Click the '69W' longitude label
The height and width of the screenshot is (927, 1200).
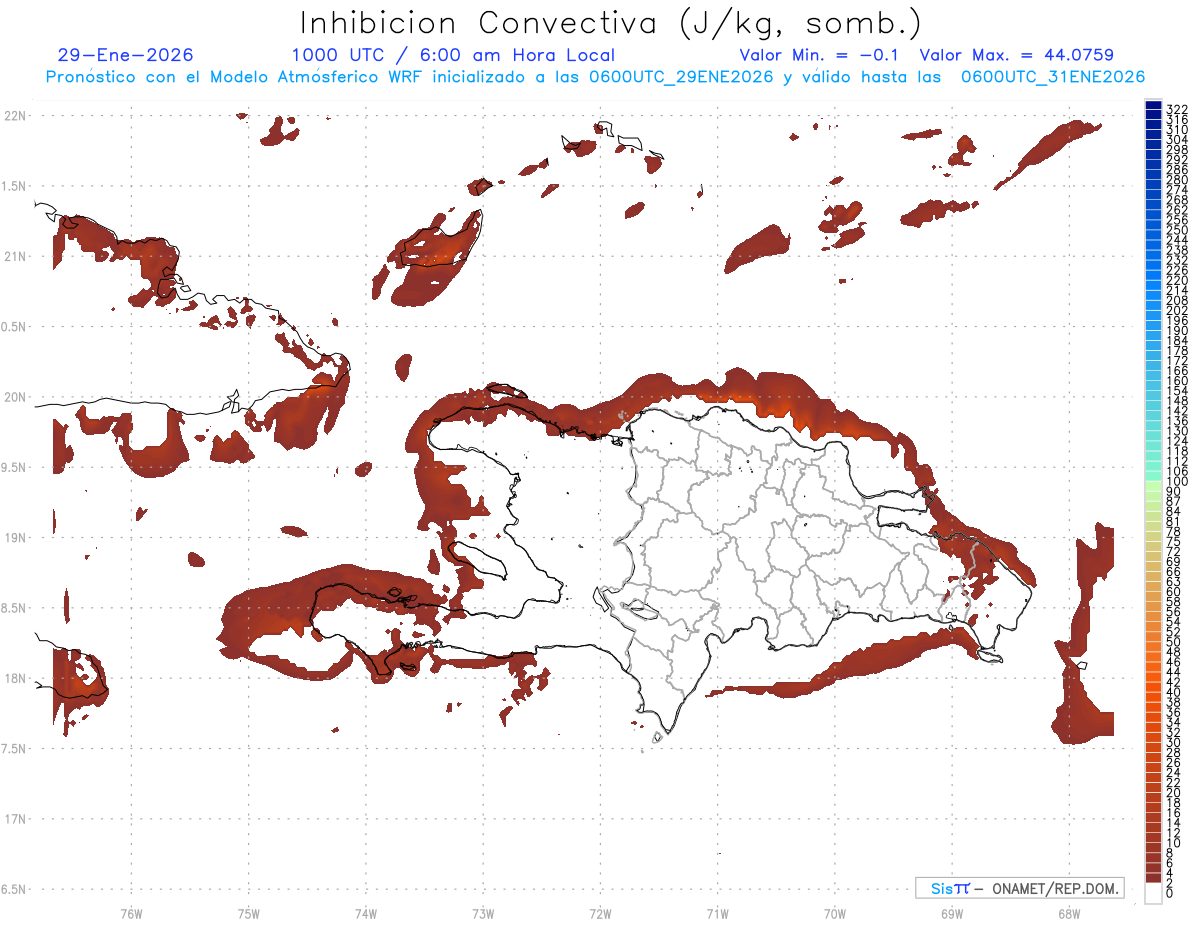click(951, 913)
